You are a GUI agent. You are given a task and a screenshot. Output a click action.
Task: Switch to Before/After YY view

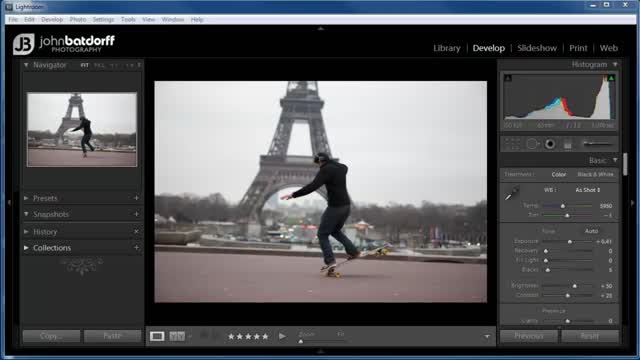177,336
